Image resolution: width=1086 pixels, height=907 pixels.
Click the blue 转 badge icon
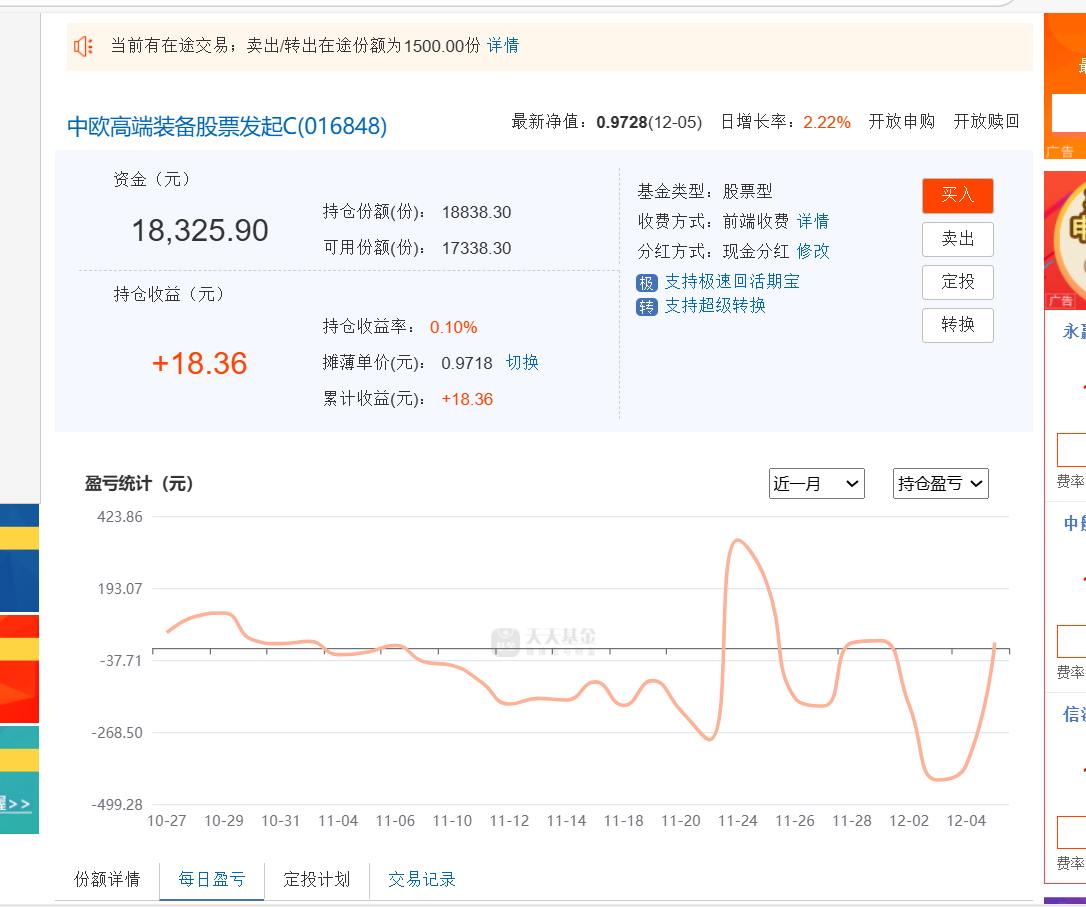pos(647,307)
